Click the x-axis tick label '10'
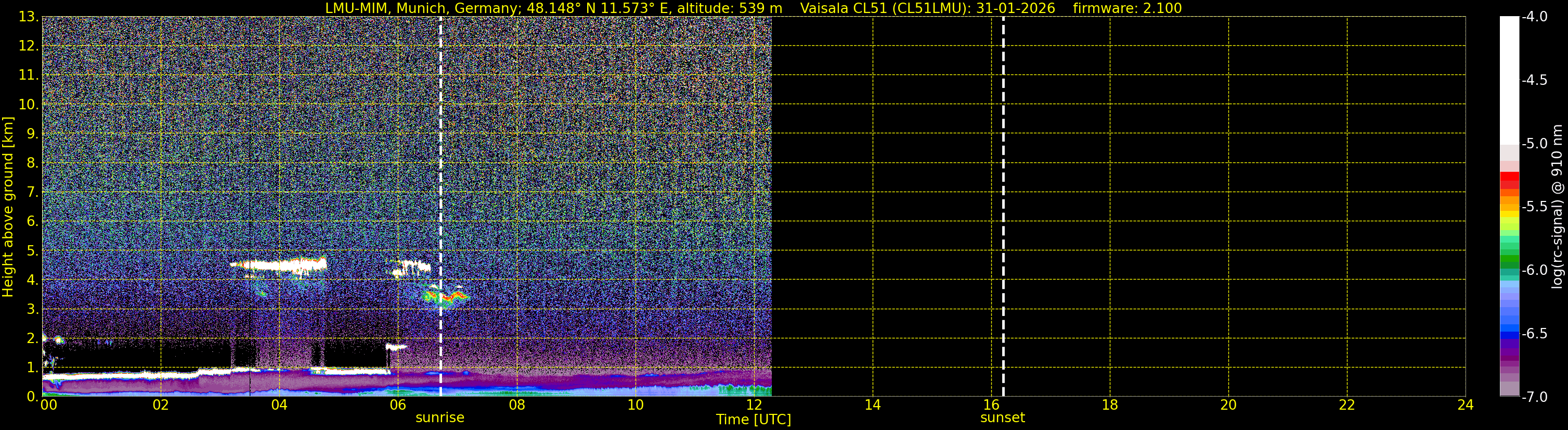The height and width of the screenshot is (430, 1568). tap(636, 405)
